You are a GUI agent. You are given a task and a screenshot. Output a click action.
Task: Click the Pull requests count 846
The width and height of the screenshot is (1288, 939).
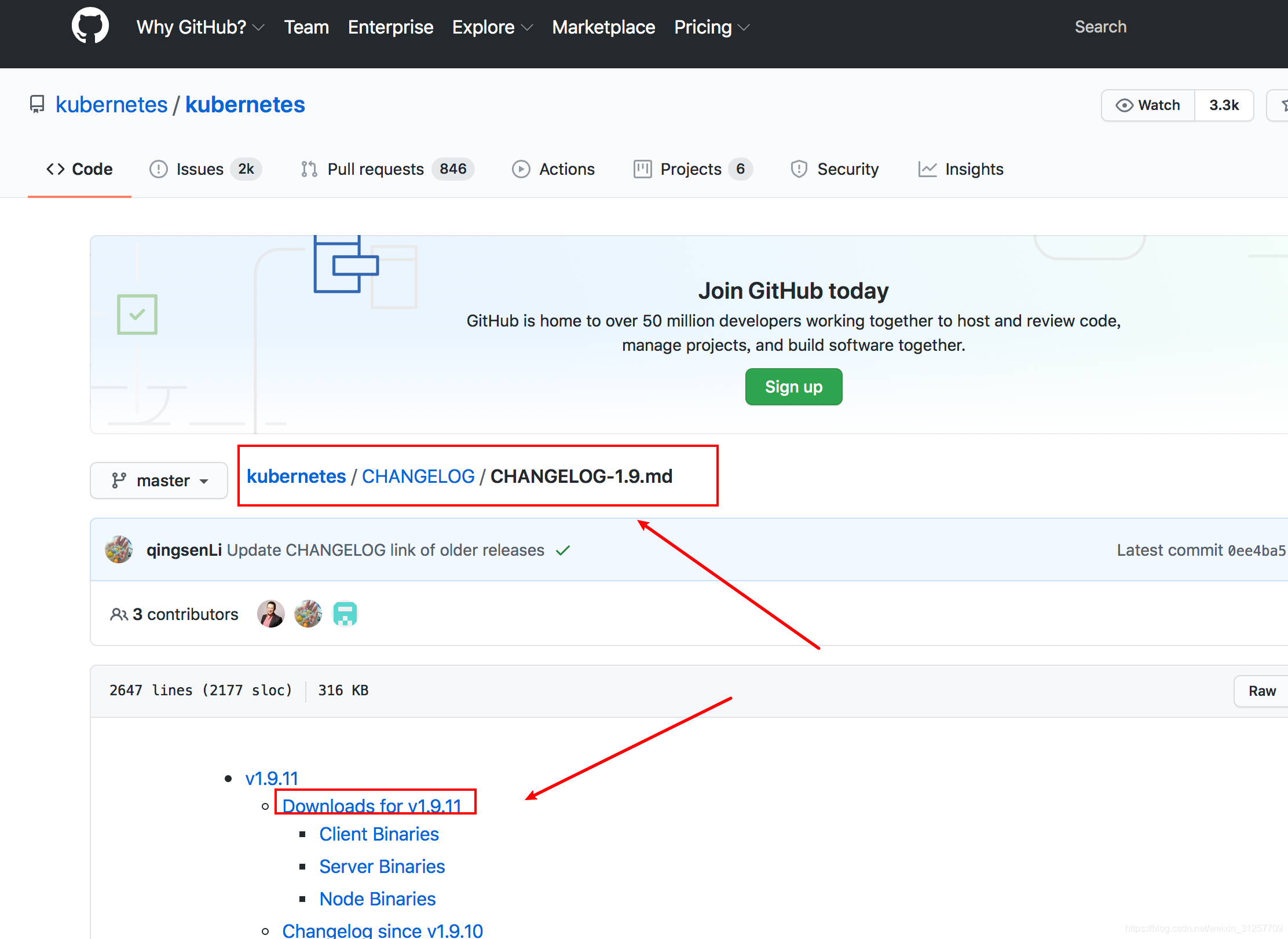(x=453, y=169)
